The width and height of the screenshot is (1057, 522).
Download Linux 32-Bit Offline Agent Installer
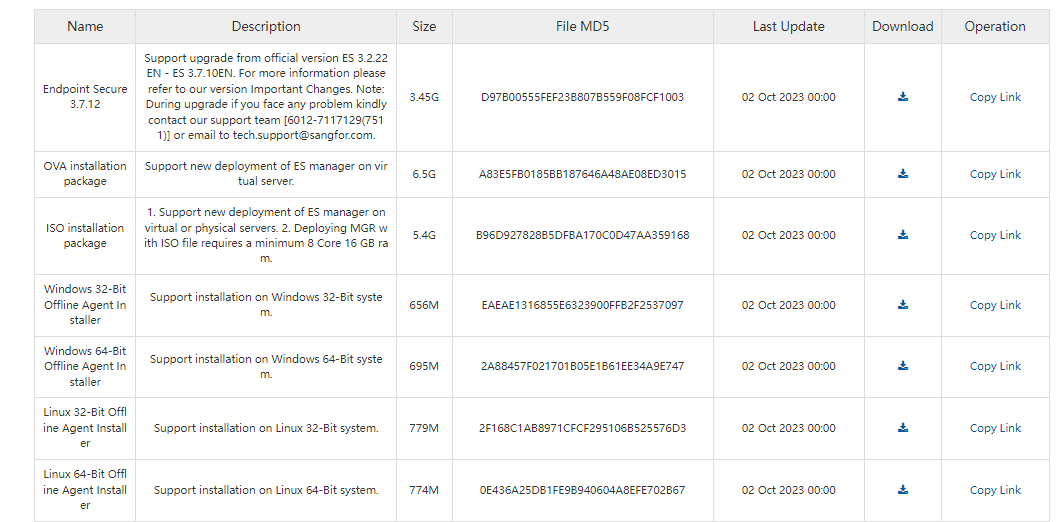tap(903, 428)
